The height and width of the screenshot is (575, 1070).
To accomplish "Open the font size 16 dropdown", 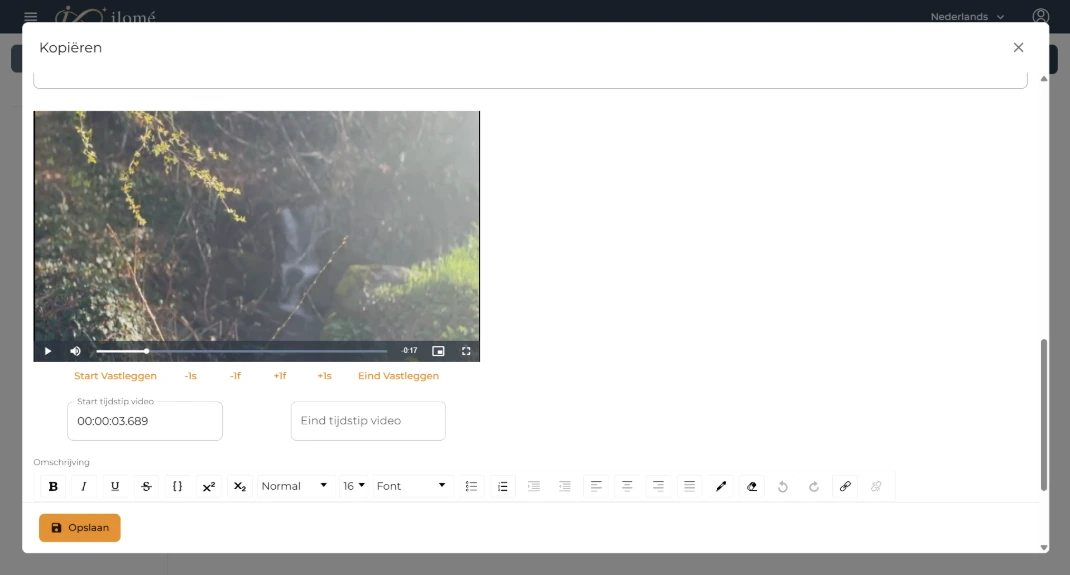I will 353,486.
